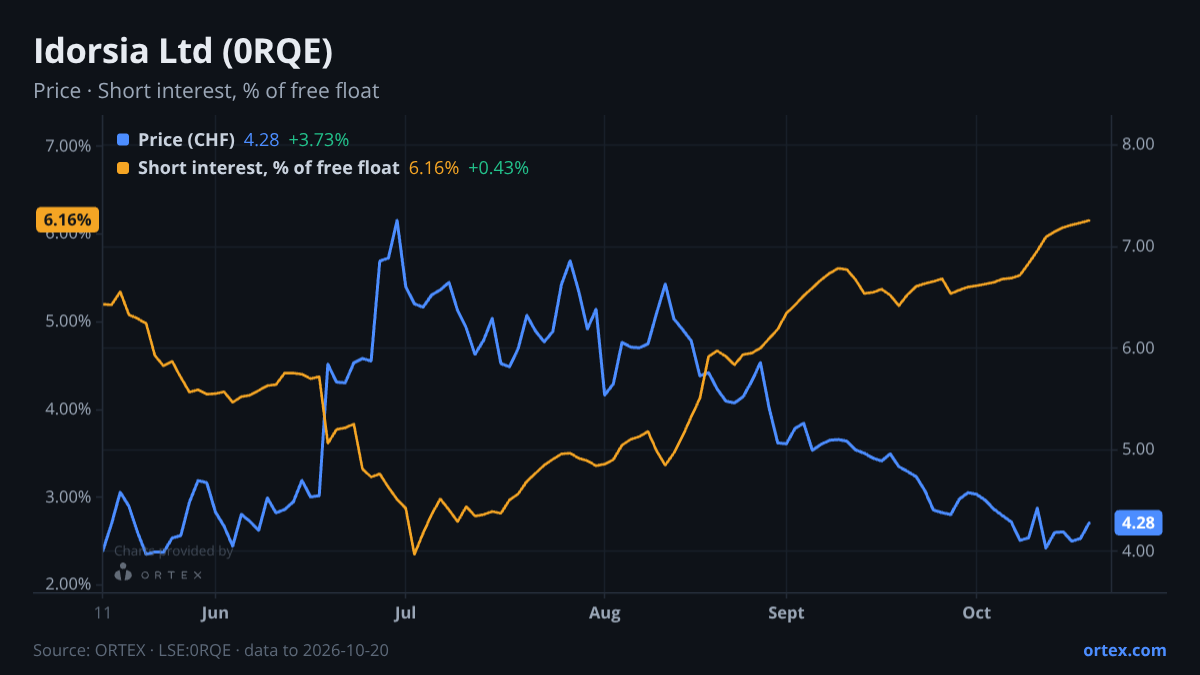This screenshot has width=1200, height=675.
Task: Click the 3.00% left axis label
Action: 68,497
